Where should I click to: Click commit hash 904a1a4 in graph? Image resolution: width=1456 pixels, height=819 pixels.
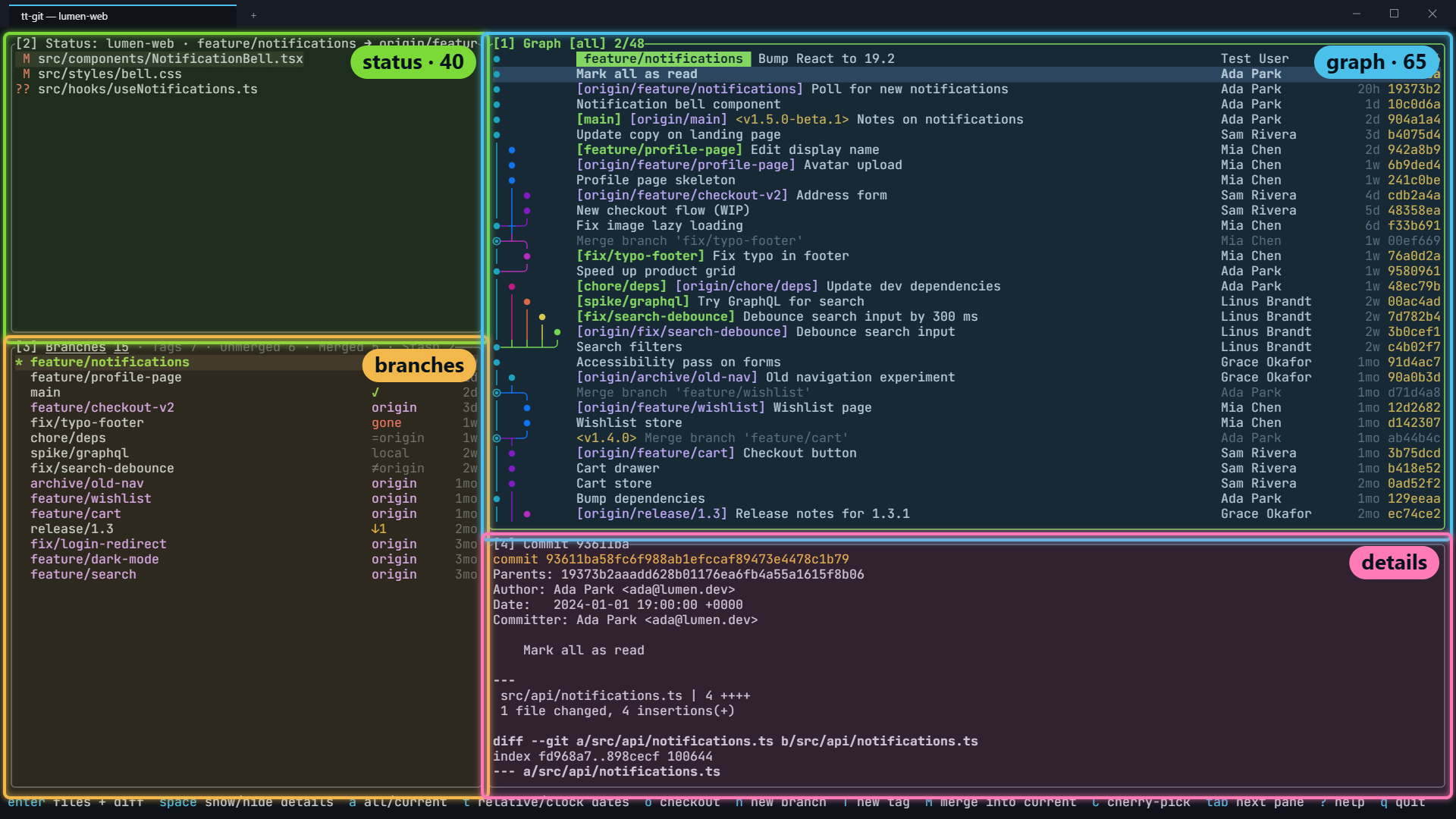[x=1414, y=119]
